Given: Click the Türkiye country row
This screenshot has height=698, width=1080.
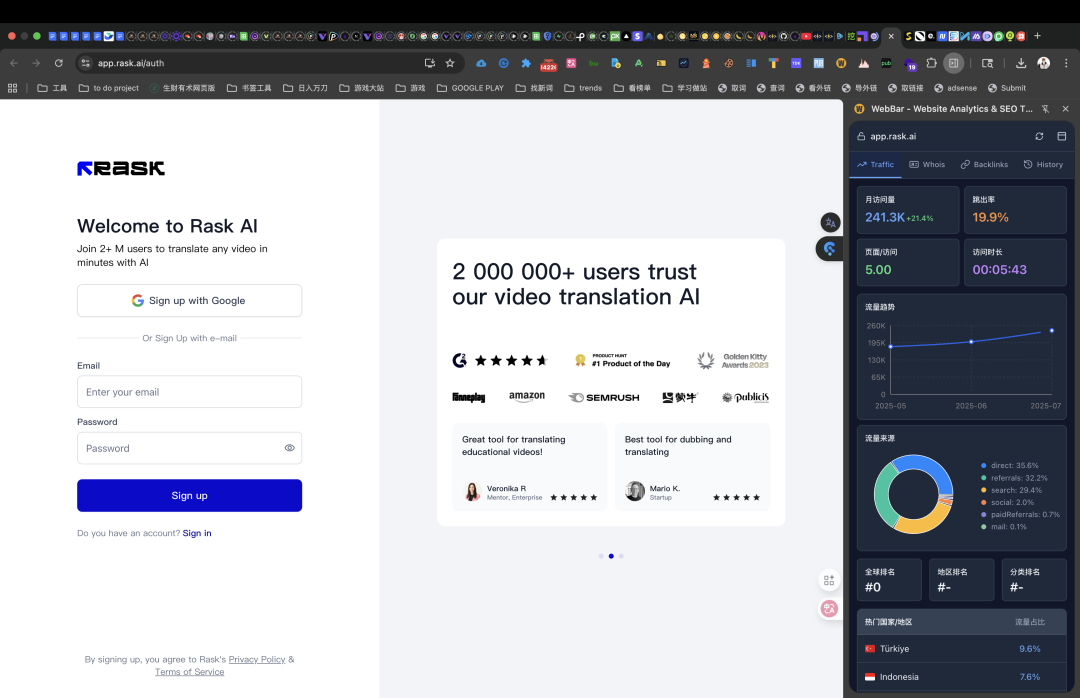Looking at the screenshot, I should 962,649.
